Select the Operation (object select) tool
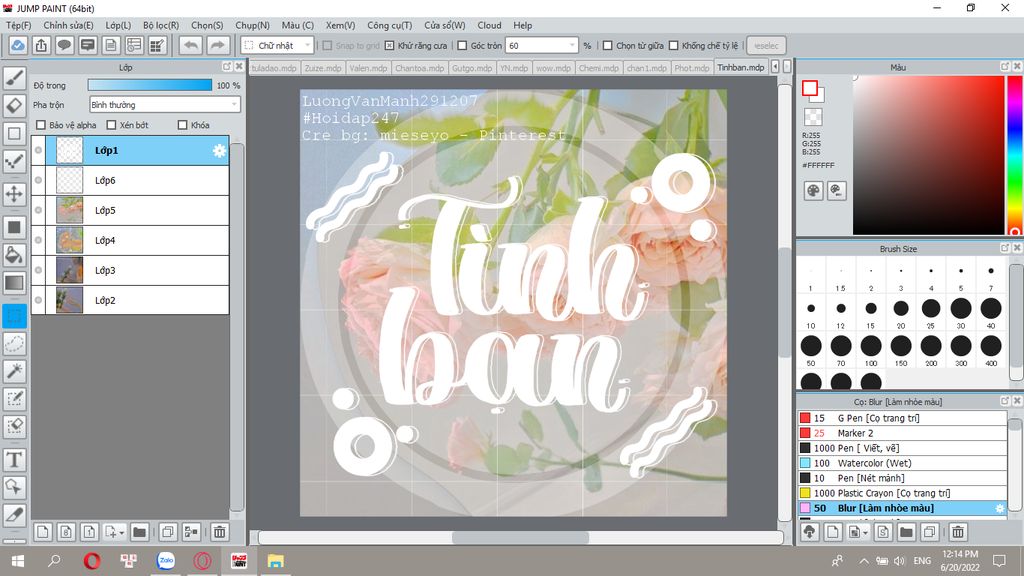The image size is (1024, 576). (x=14, y=487)
